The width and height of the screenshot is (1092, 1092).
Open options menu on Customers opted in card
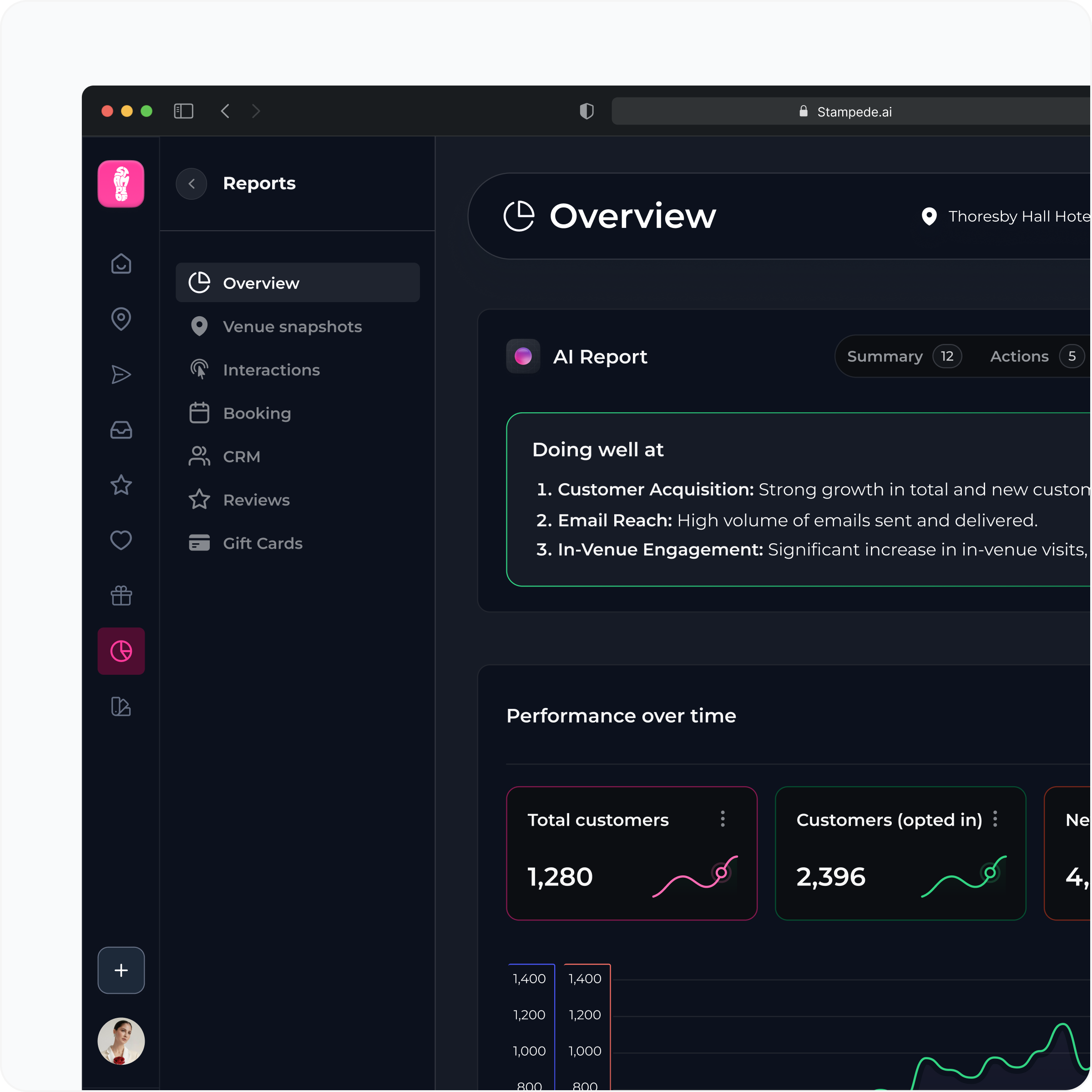[x=996, y=819]
